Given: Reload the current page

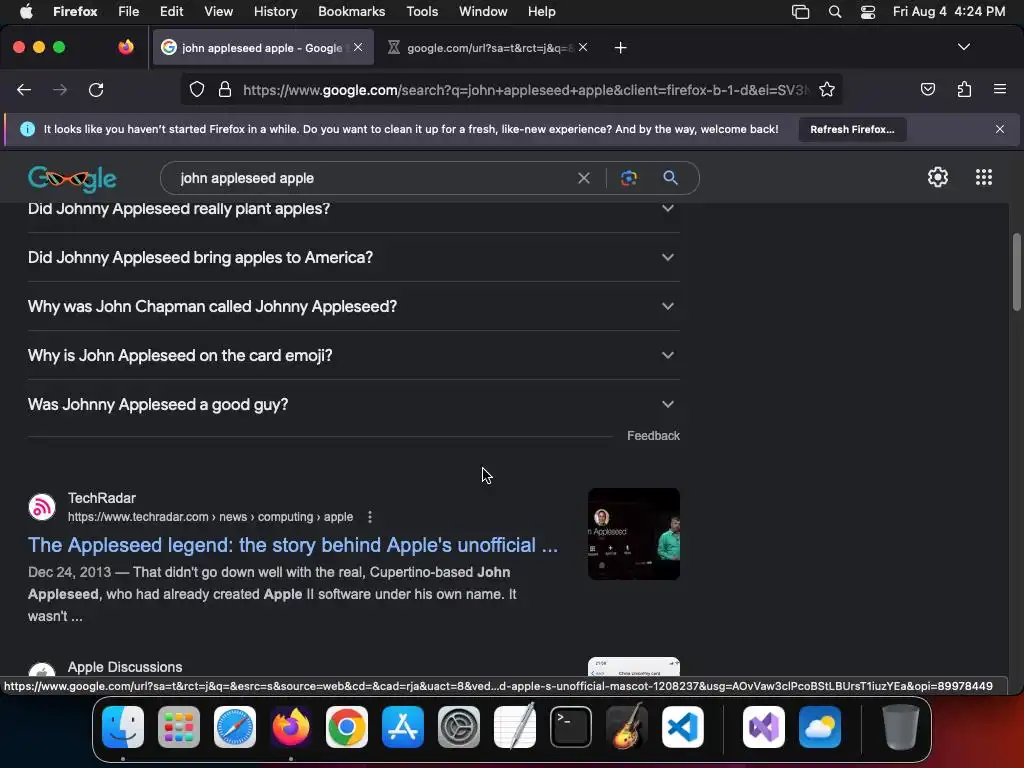Looking at the screenshot, I should 96,89.
